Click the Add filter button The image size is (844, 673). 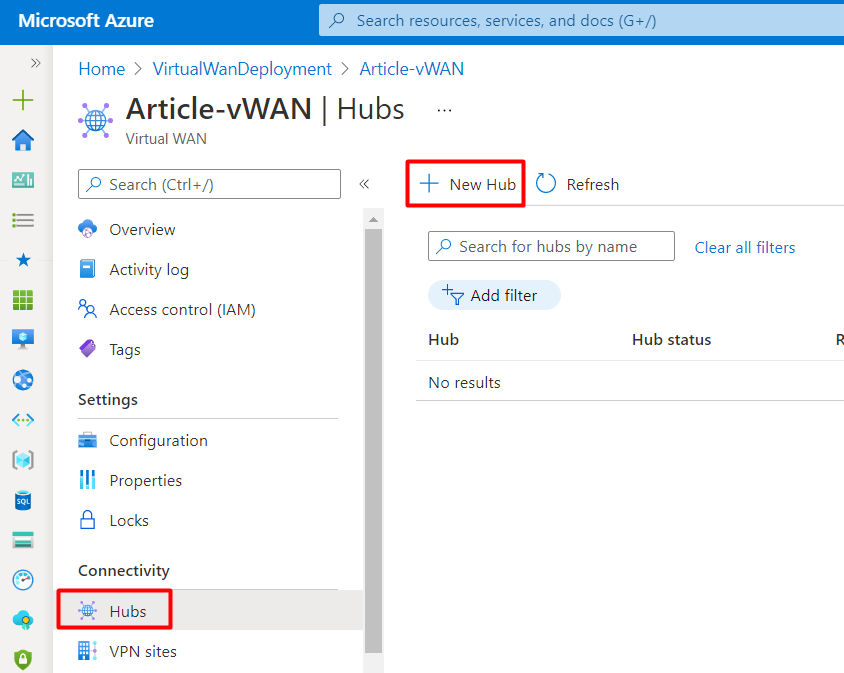point(494,295)
